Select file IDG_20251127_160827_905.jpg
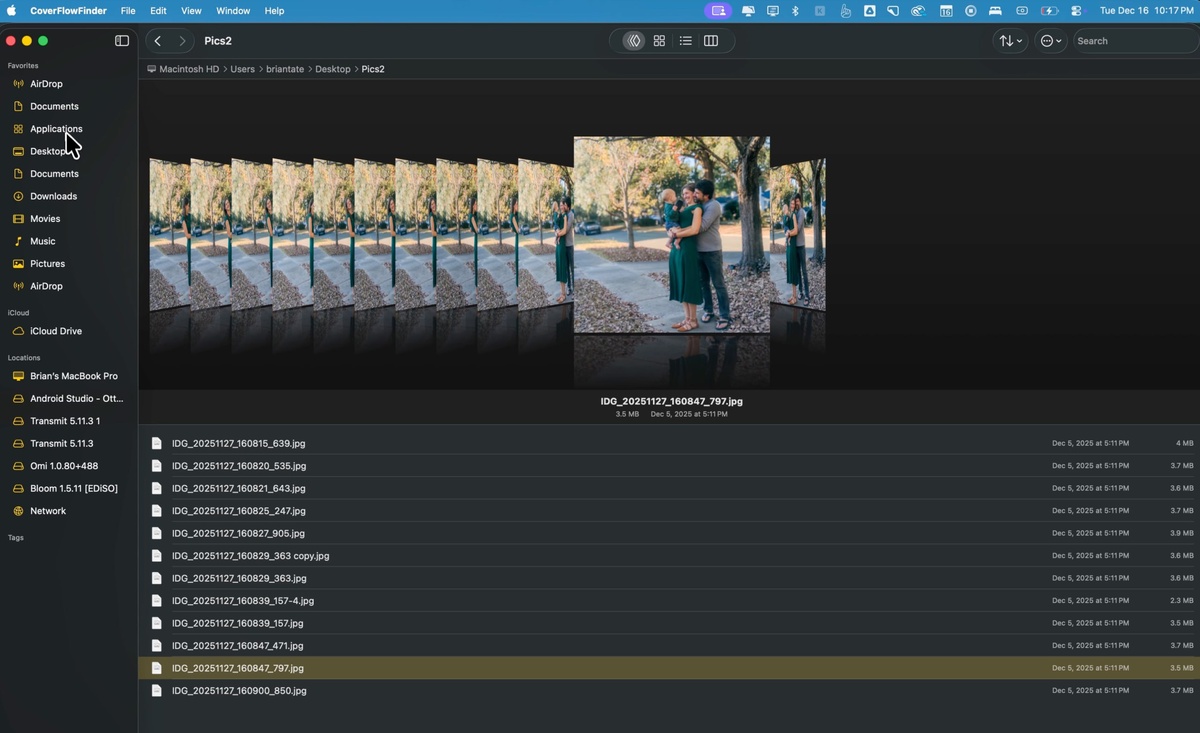This screenshot has height=733, width=1200. tap(669, 533)
